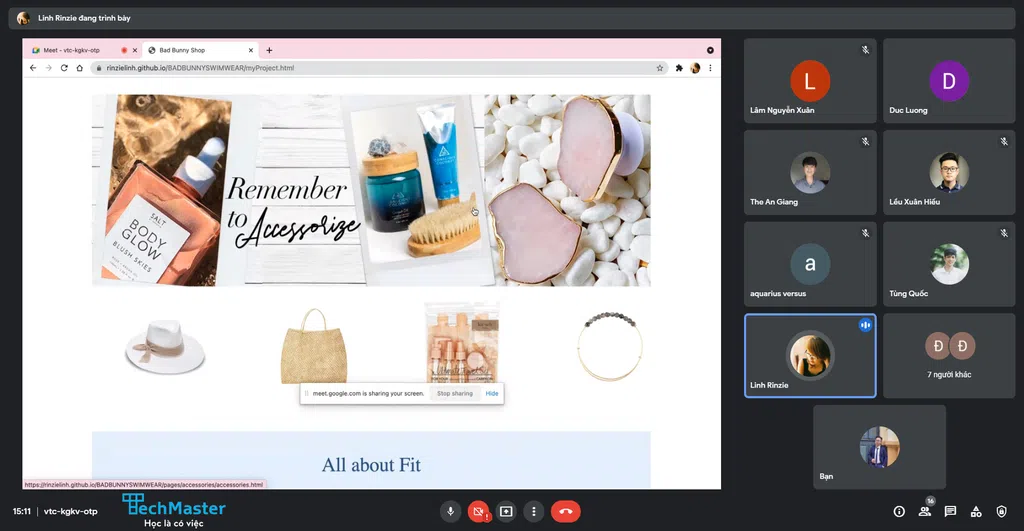Click muted mic icon on aquarius versus
The width and height of the screenshot is (1024, 531).
click(x=865, y=233)
